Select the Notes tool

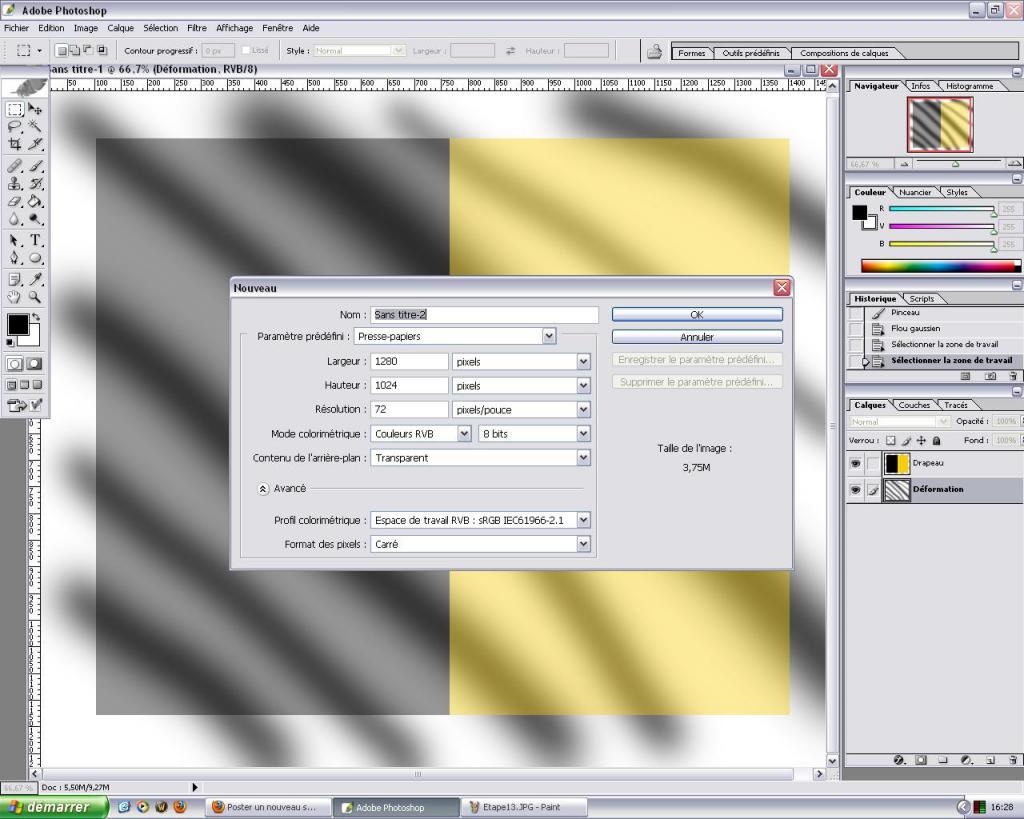15,280
